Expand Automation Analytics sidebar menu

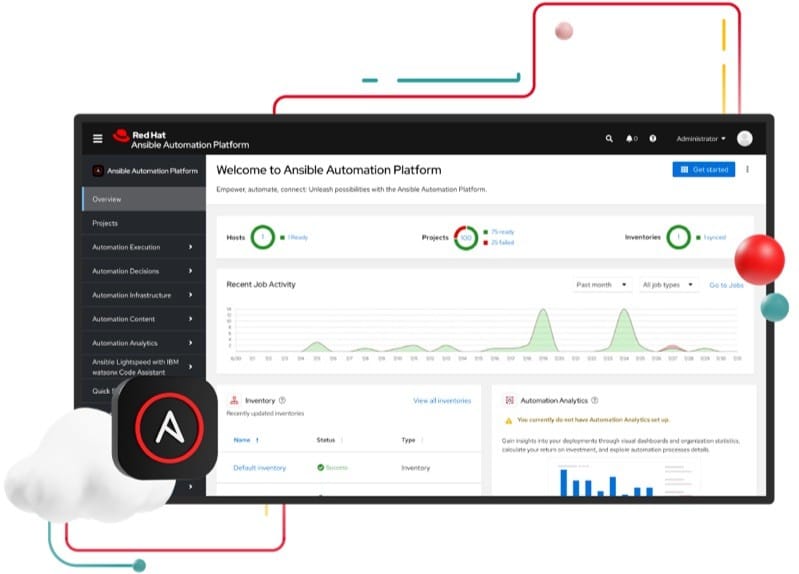pyautogui.click(x=143, y=343)
